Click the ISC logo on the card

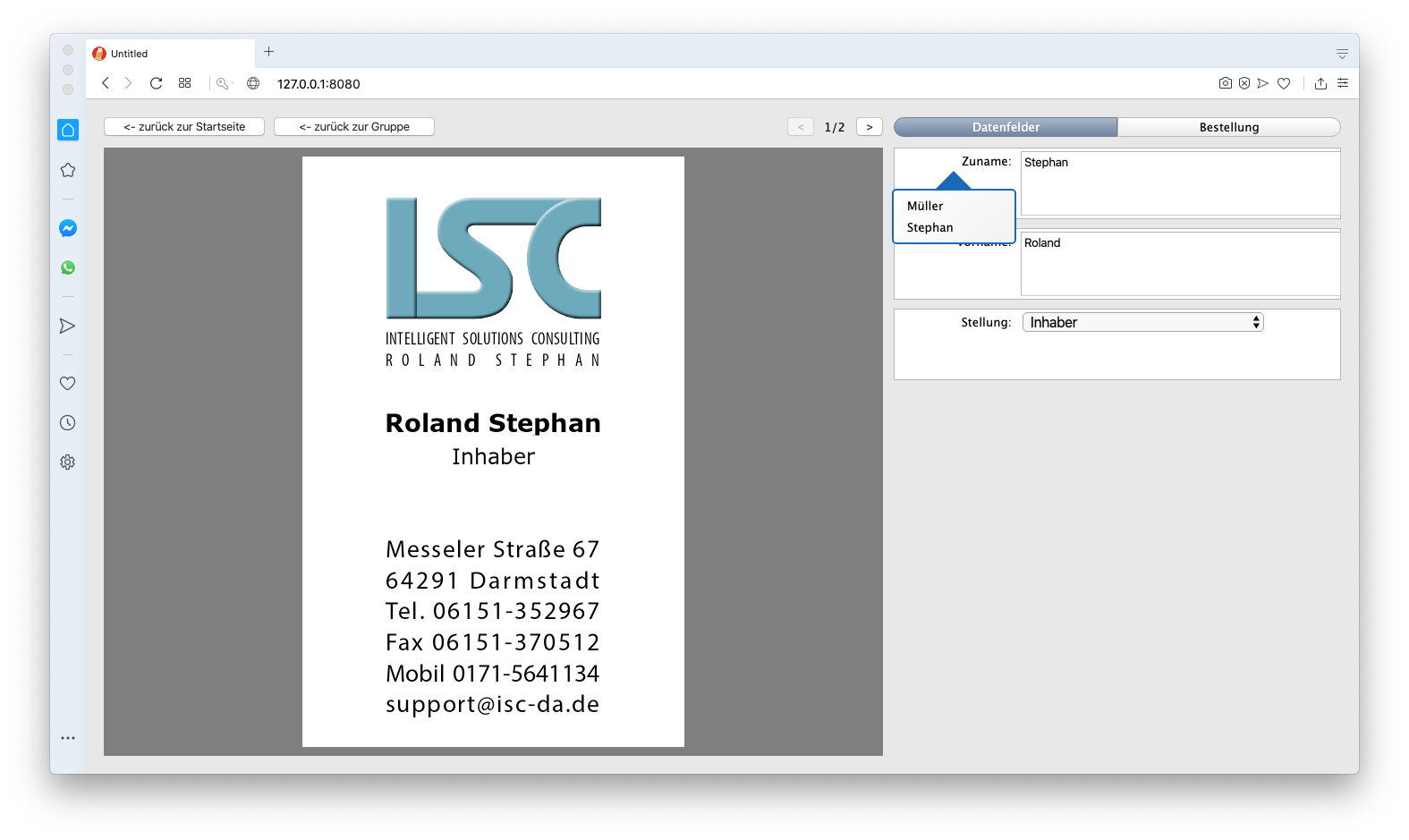[x=493, y=258]
